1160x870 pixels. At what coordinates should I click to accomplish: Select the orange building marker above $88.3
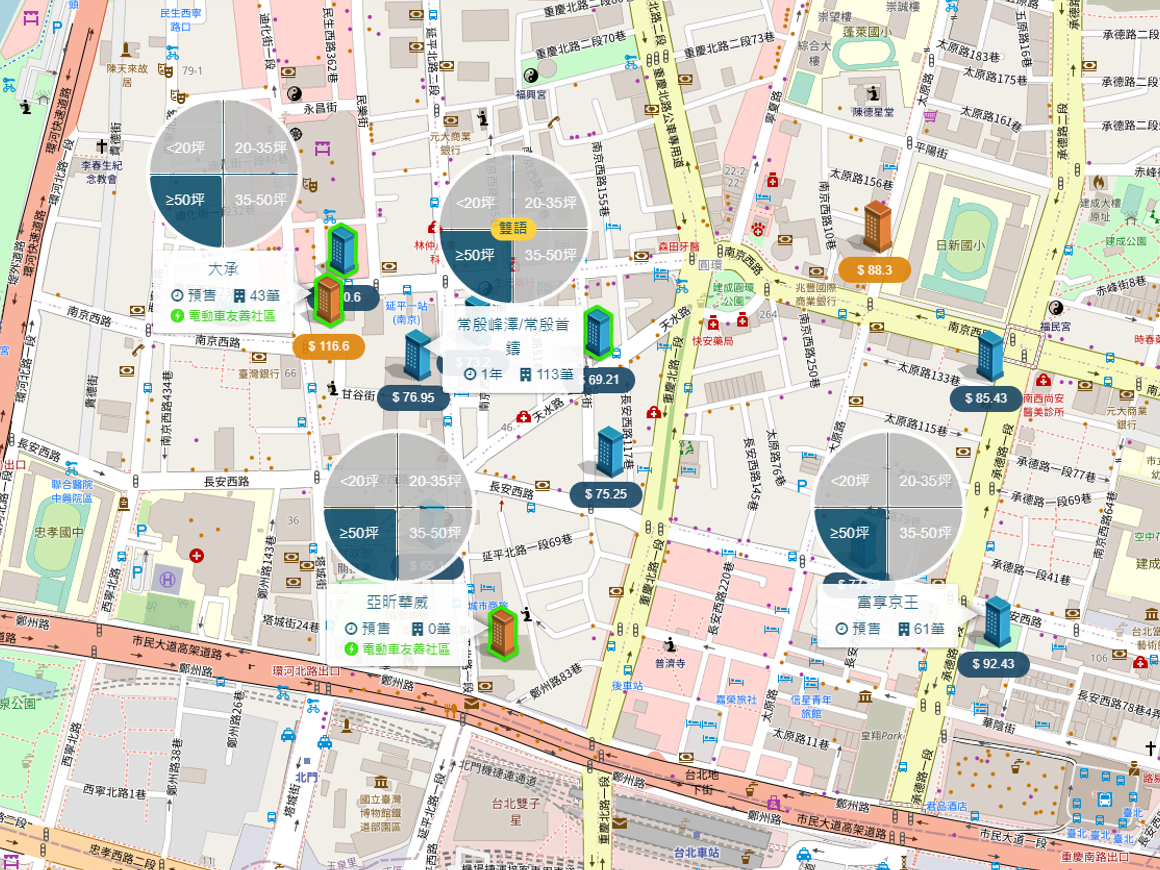click(x=877, y=226)
